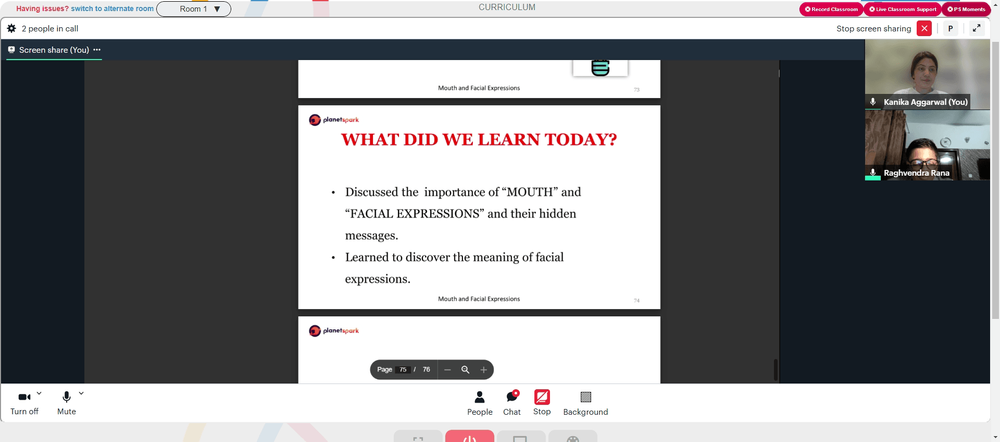Click 'Having issues?' text
This screenshot has height=442, width=1000.
pyautogui.click(x=42, y=9)
